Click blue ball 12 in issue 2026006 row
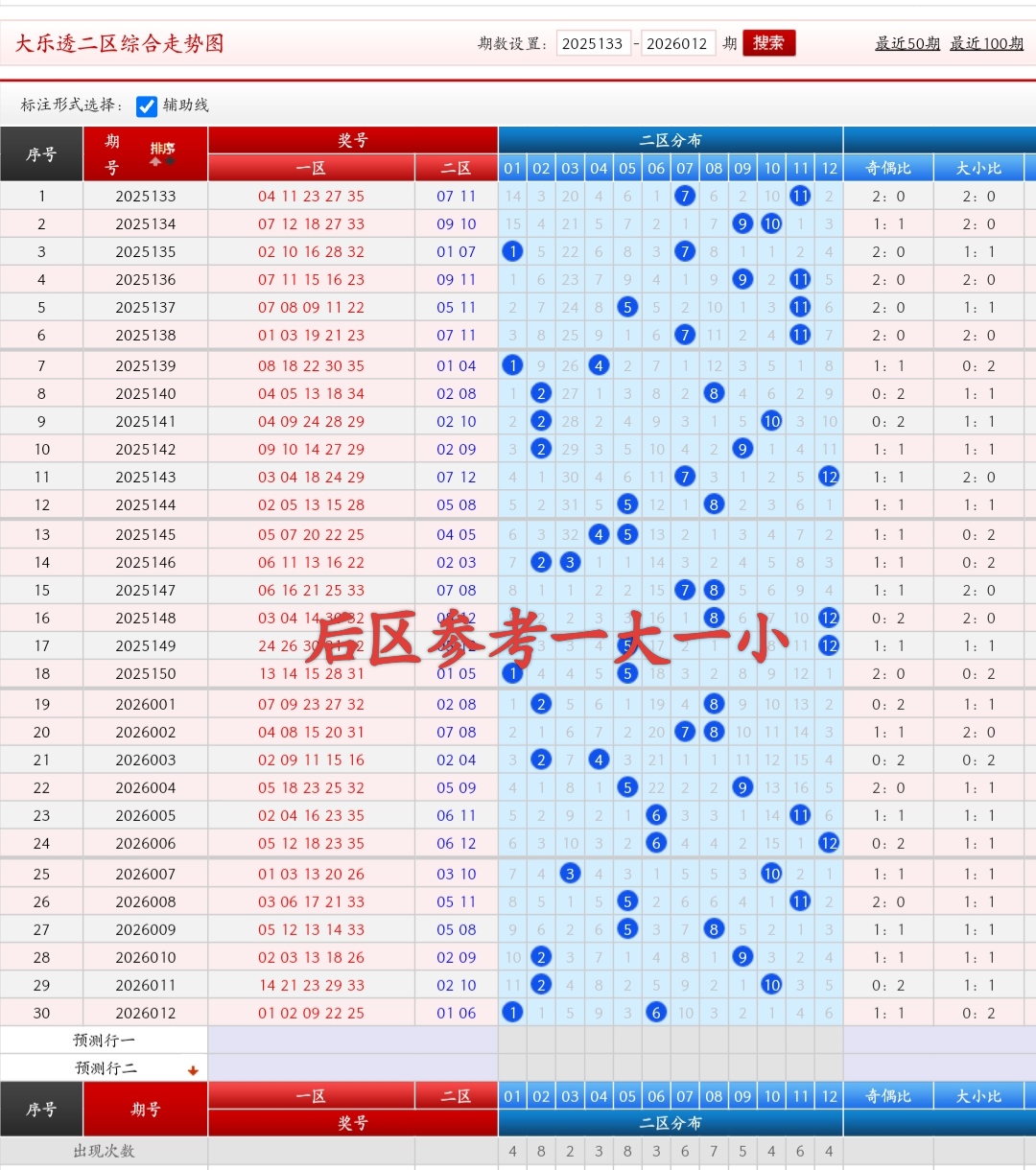The image size is (1036, 1170). pos(829,843)
